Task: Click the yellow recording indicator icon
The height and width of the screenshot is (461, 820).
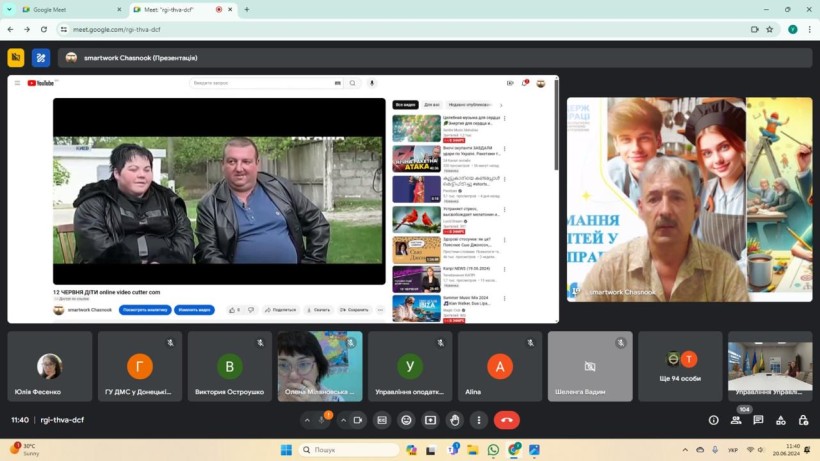Action: point(16,57)
